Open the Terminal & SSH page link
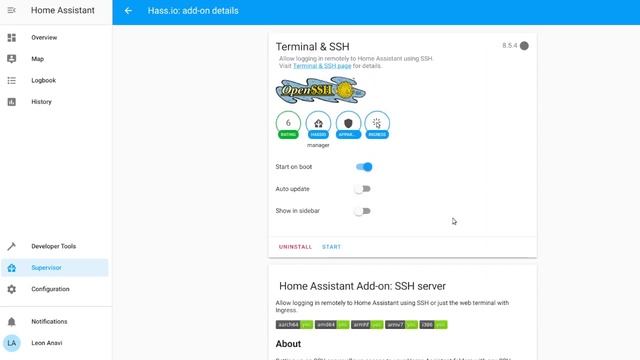Screen dimensions: 640x360 click(322, 66)
